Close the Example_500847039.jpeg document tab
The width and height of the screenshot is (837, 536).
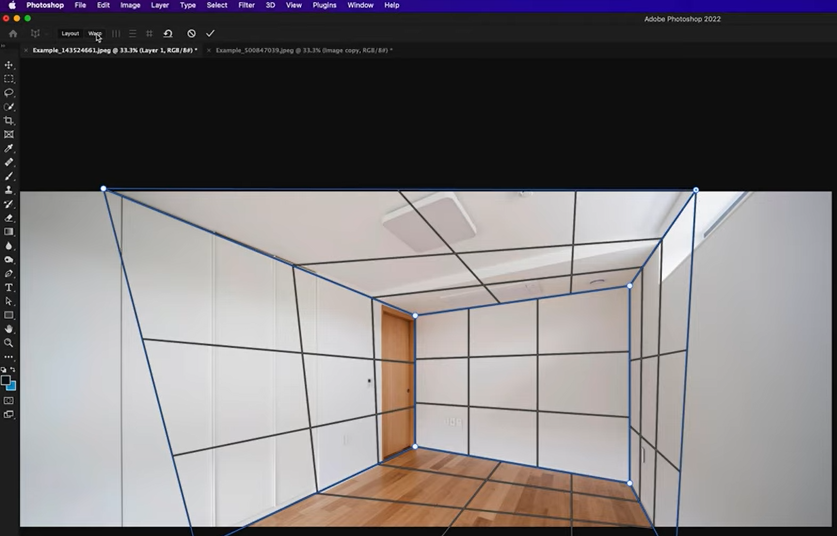tap(209, 50)
